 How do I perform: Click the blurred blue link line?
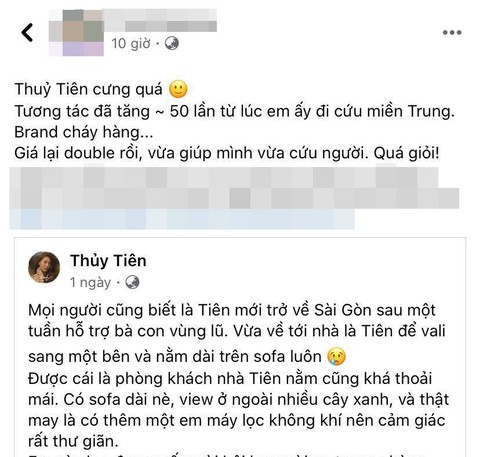(x=182, y=219)
